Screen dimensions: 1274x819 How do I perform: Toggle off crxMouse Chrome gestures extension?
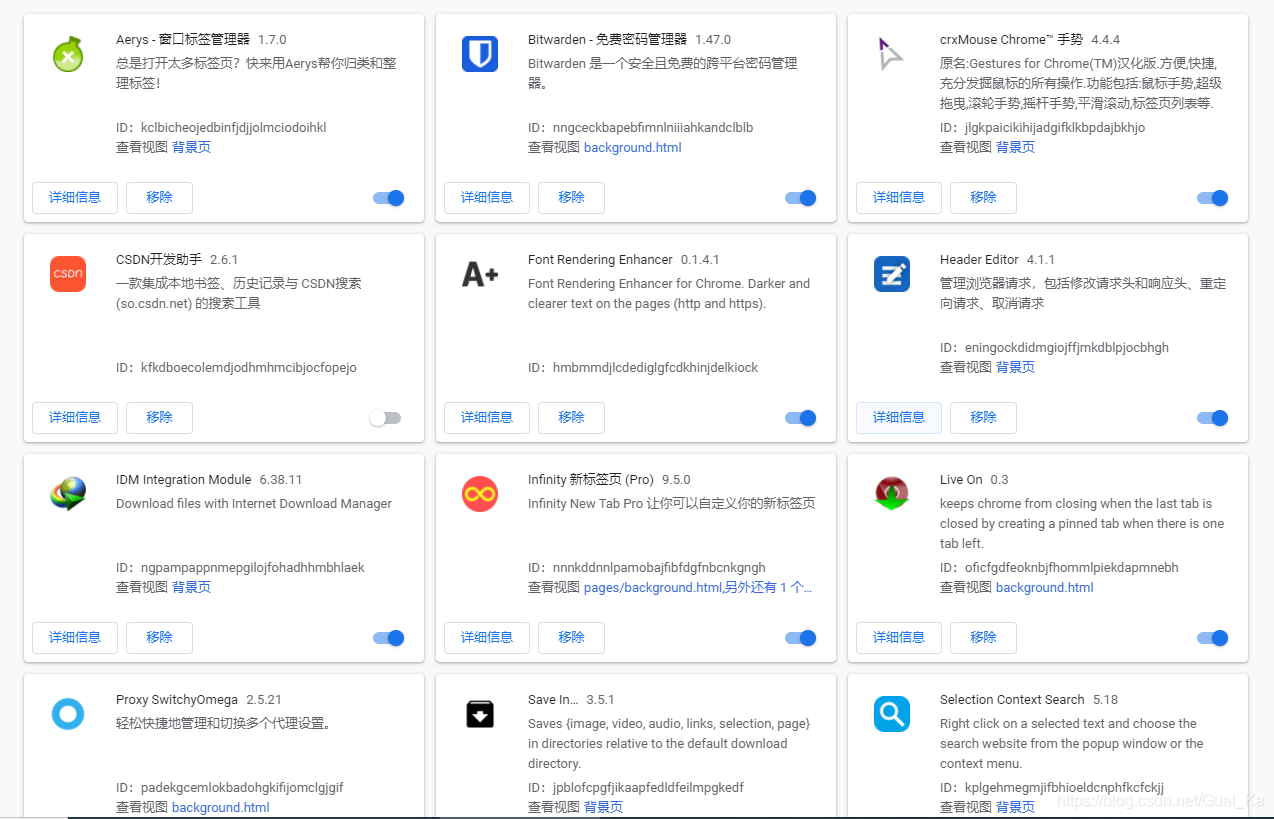point(1213,198)
